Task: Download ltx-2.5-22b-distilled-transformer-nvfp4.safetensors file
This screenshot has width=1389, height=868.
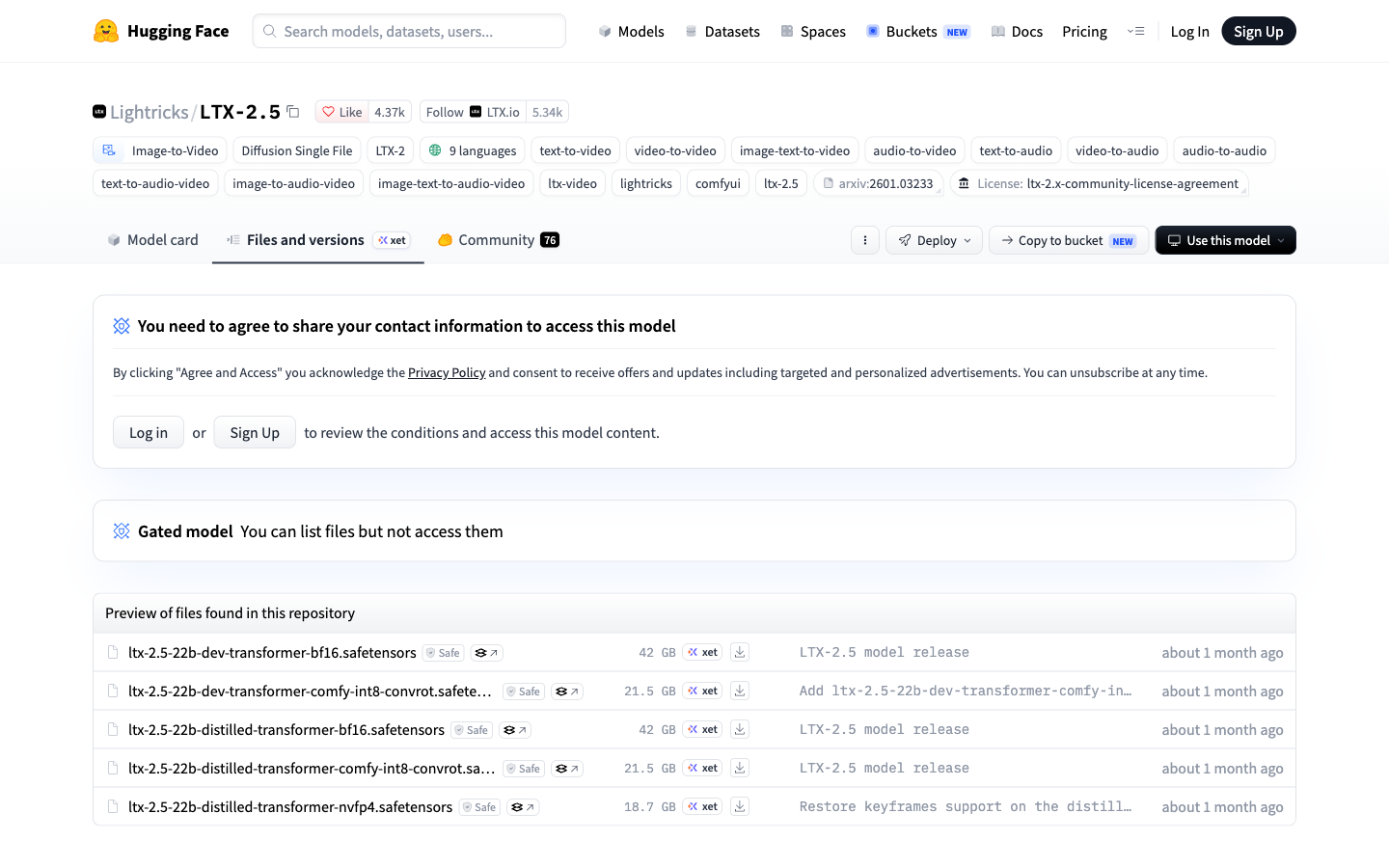Action: (x=740, y=806)
